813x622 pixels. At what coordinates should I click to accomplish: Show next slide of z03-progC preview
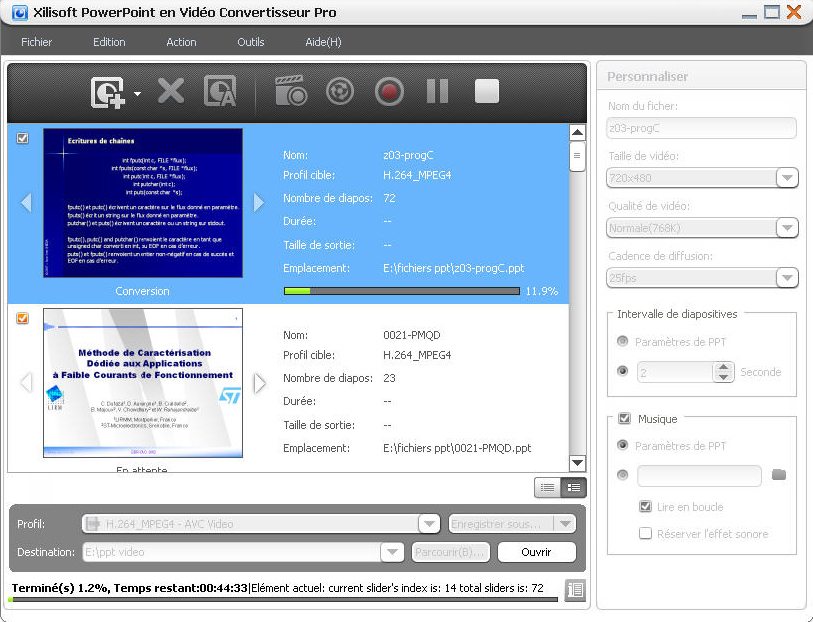[x=259, y=202]
